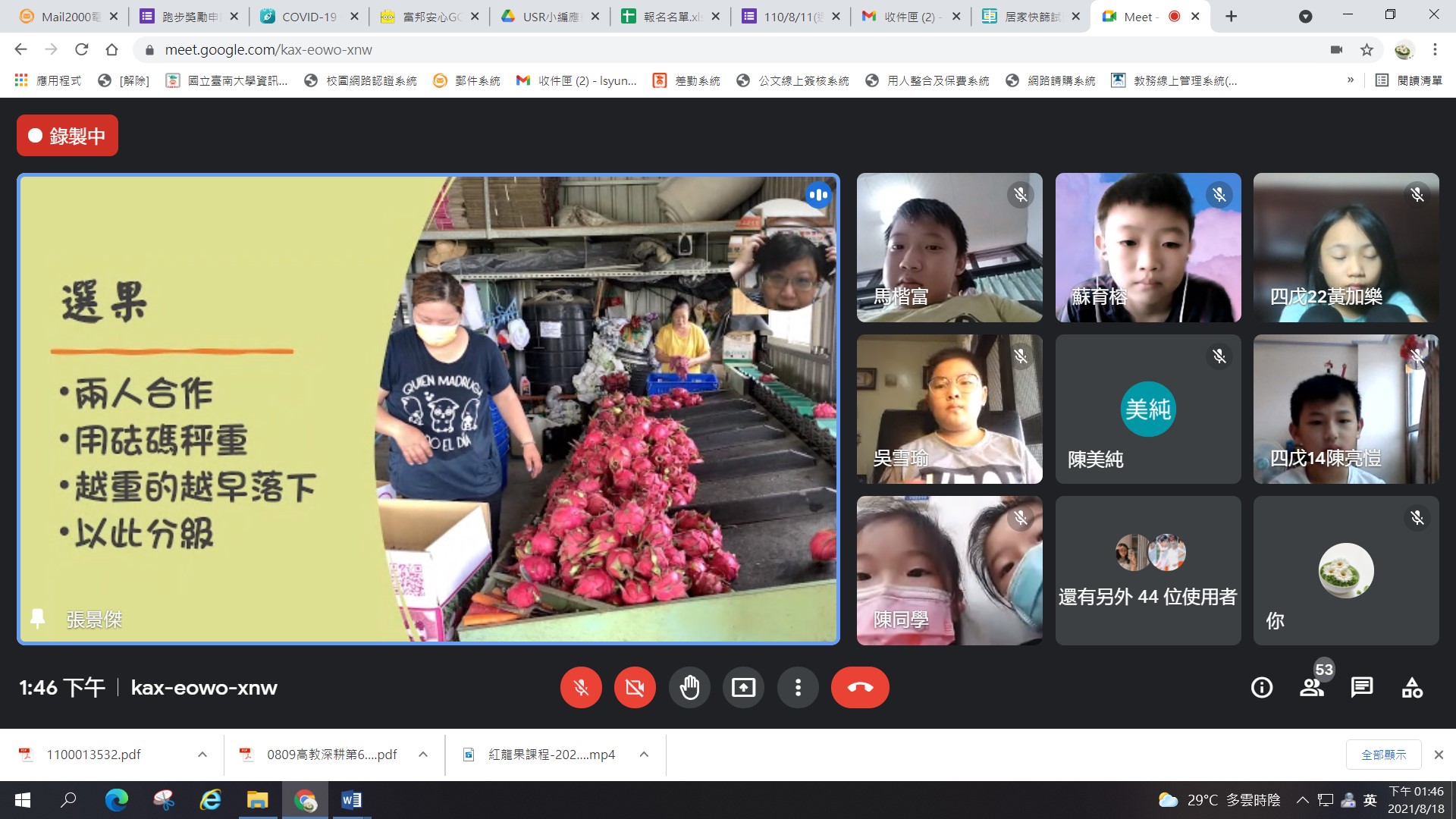The width and height of the screenshot is (1456, 819).
Task: Expand options for 0809高教深耕 pdf download
Action: 423,755
